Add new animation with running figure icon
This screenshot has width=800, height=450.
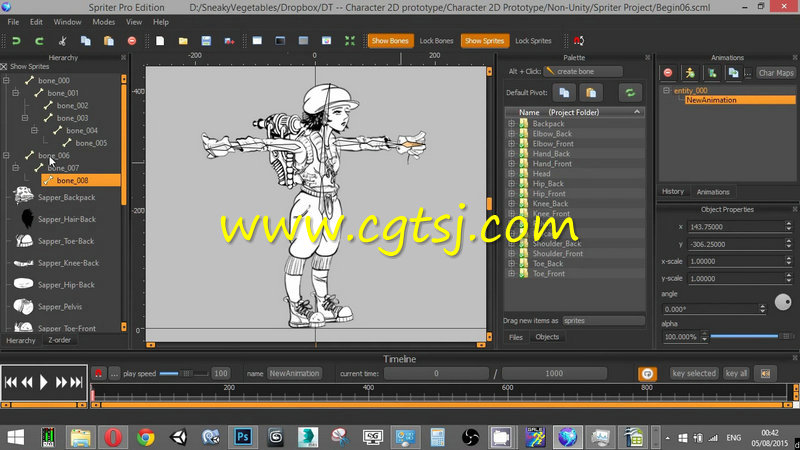[690, 73]
